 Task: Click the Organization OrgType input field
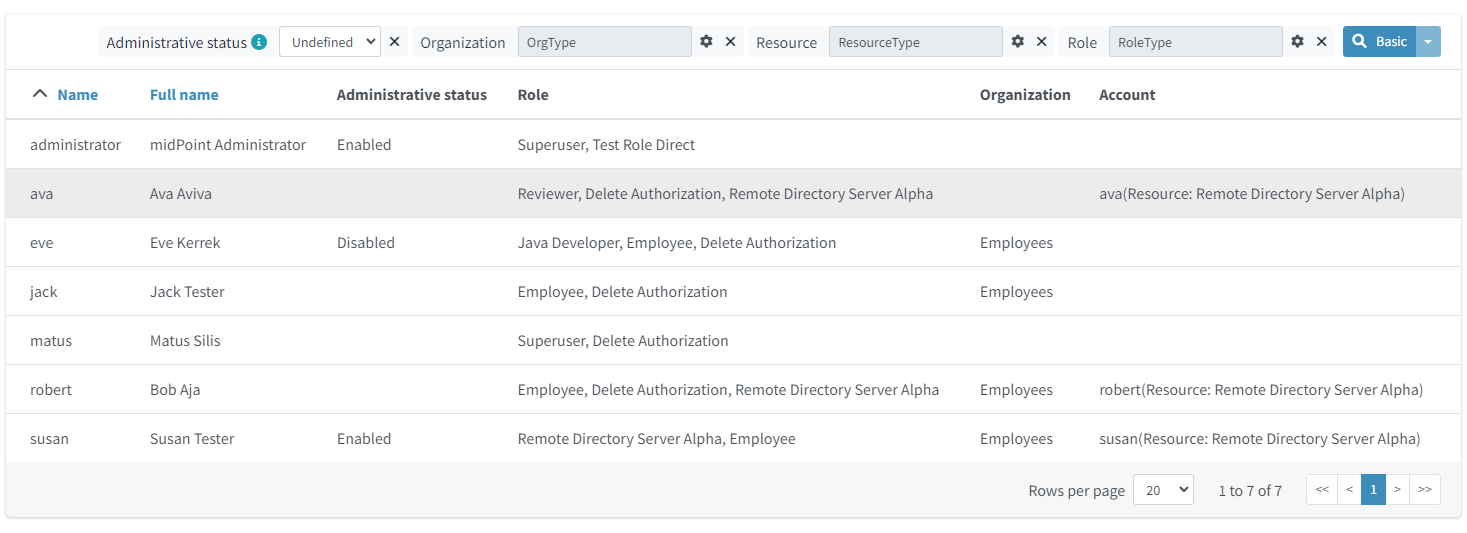coord(604,42)
